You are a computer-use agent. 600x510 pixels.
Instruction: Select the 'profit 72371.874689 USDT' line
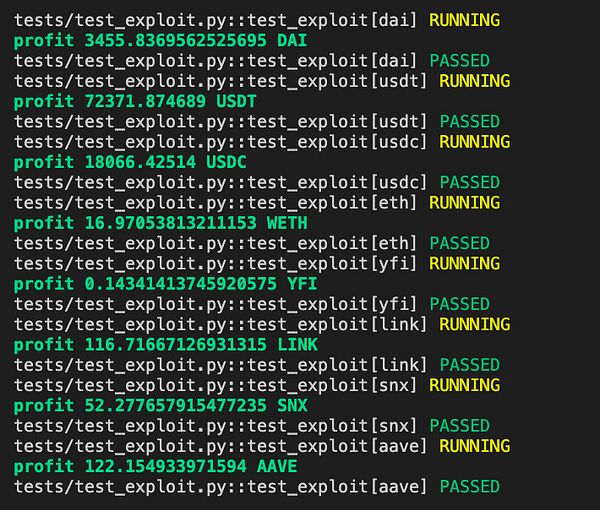click(135, 101)
